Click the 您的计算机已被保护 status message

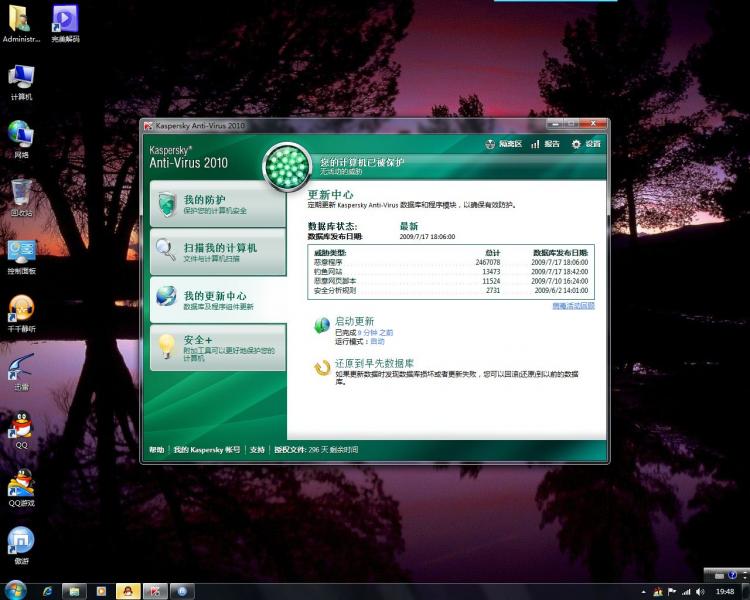pos(362,162)
